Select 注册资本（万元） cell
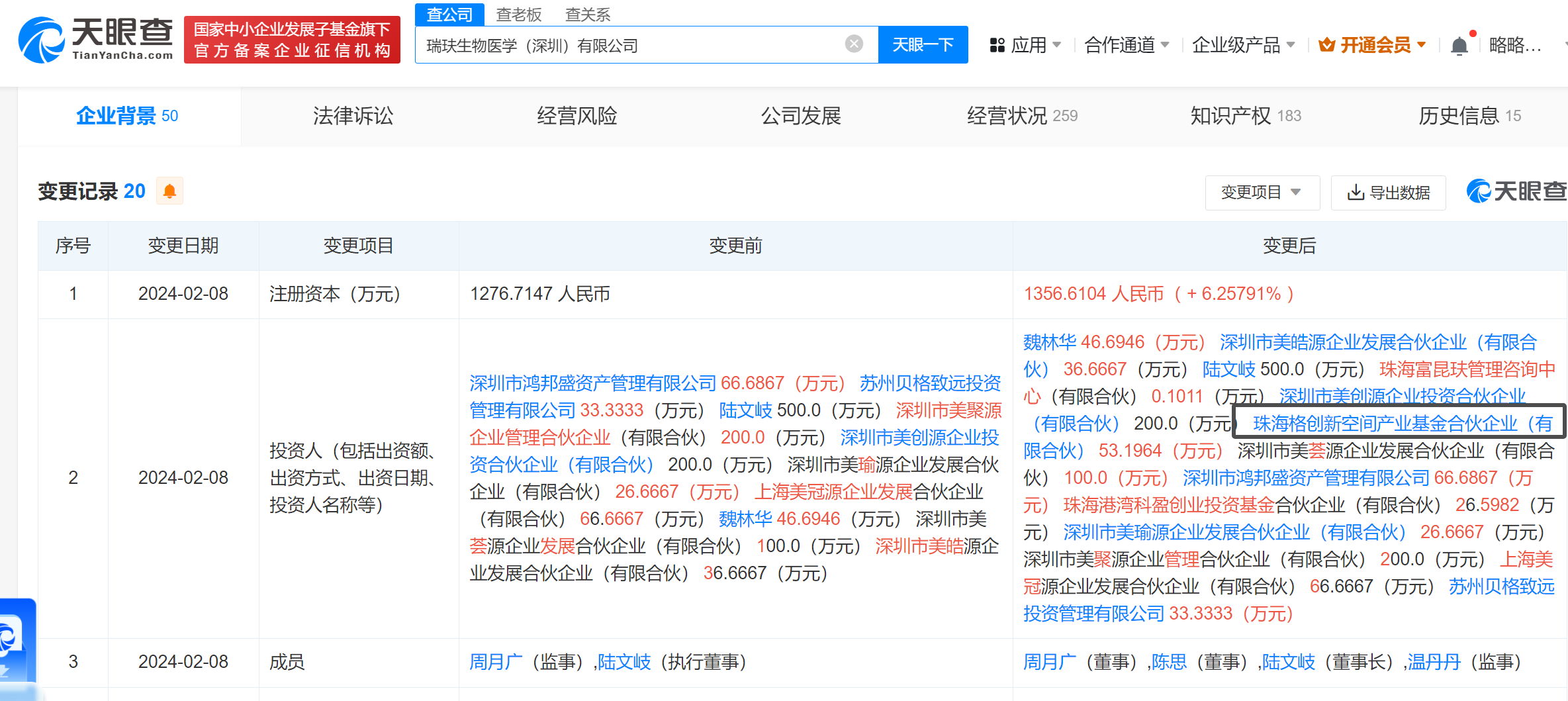1568x701 pixels. (335, 294)
